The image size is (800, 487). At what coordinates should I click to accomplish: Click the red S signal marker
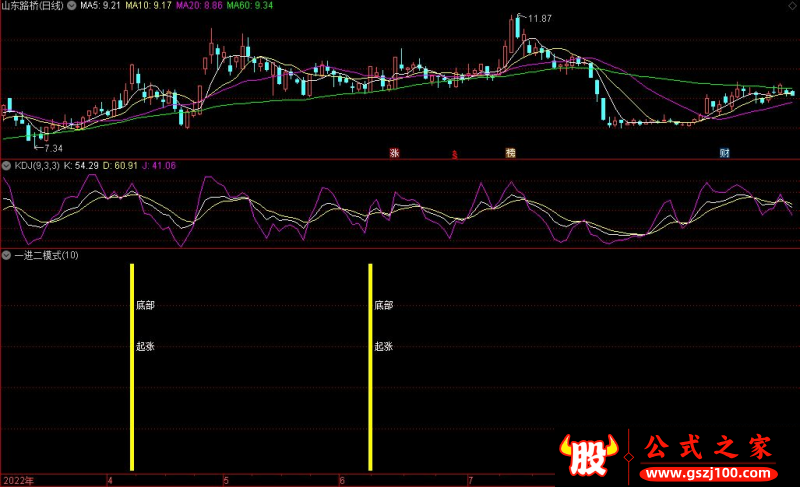[x=455, y=155]
